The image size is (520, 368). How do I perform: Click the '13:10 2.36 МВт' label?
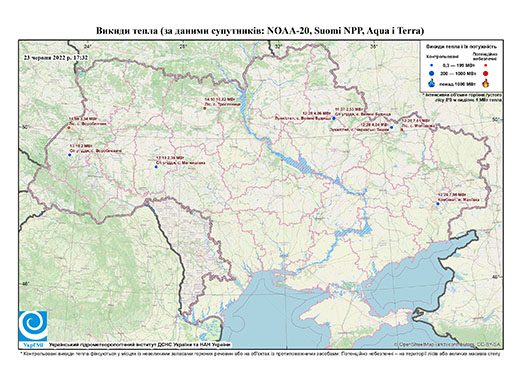170,158
